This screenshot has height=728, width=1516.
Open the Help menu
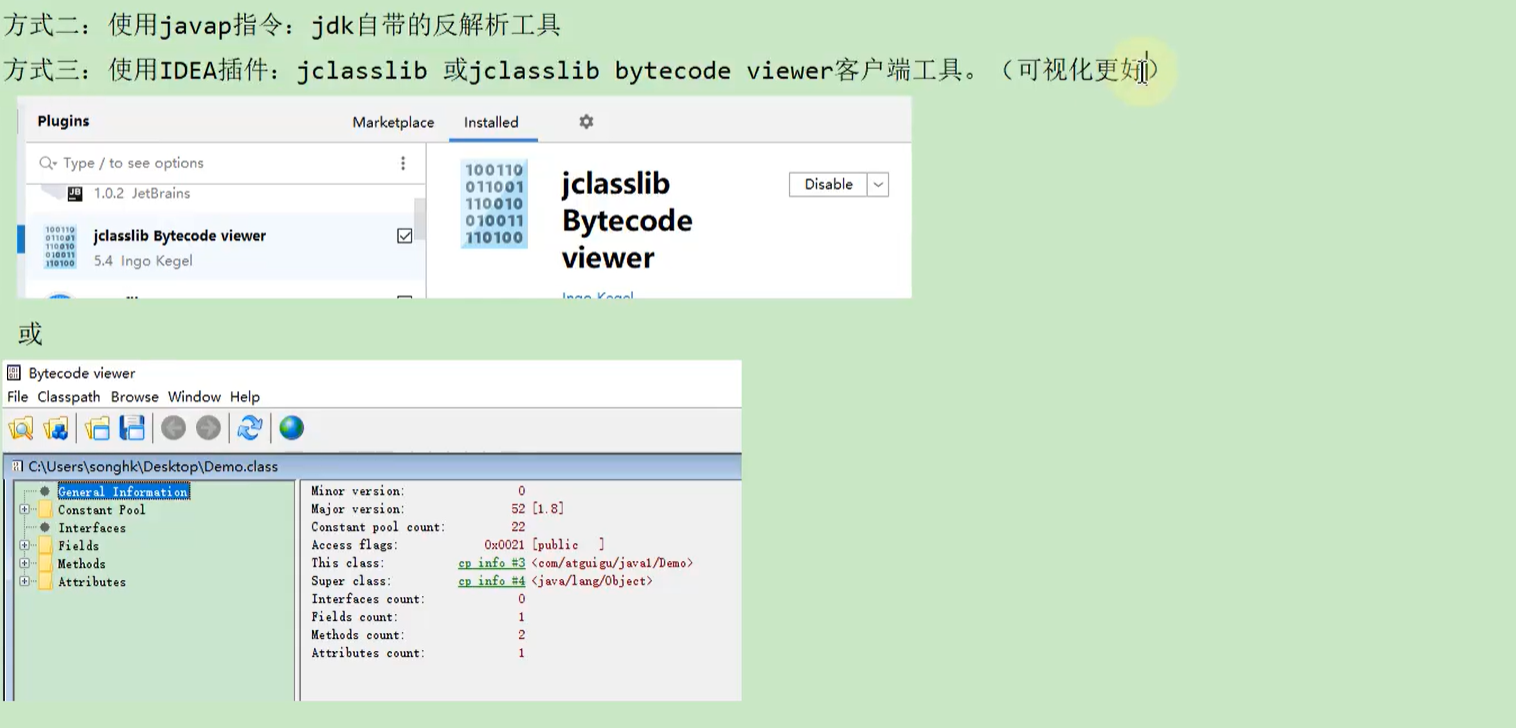point(244,397)
